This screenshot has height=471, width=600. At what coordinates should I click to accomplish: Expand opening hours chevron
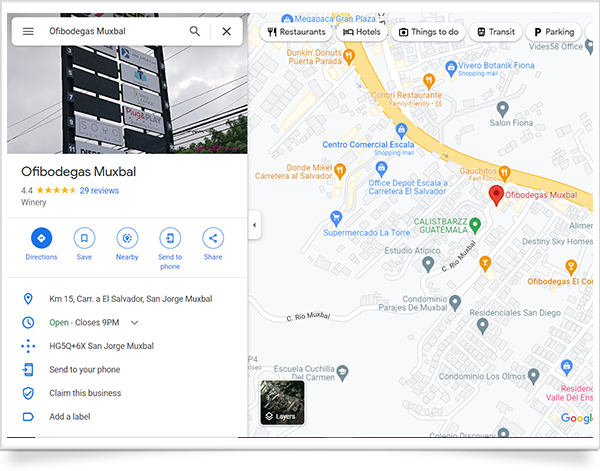coord(134,323)
